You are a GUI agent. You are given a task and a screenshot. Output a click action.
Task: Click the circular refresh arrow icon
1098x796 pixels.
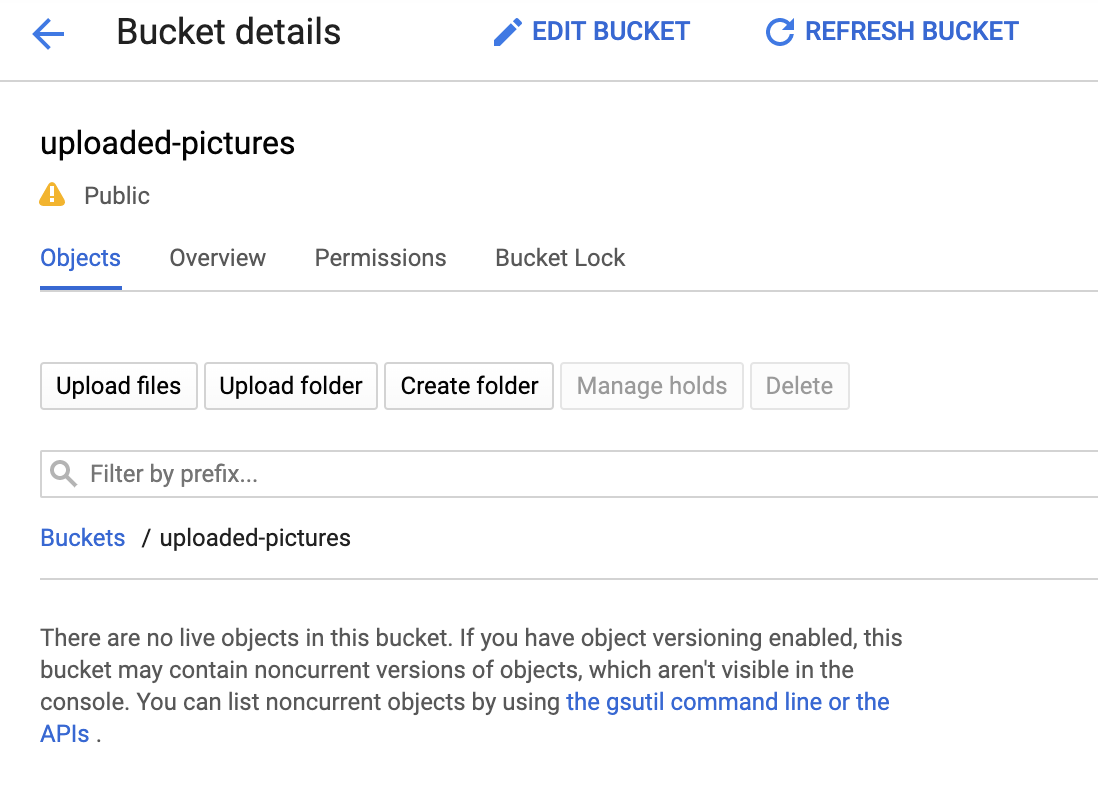[779, 32]
